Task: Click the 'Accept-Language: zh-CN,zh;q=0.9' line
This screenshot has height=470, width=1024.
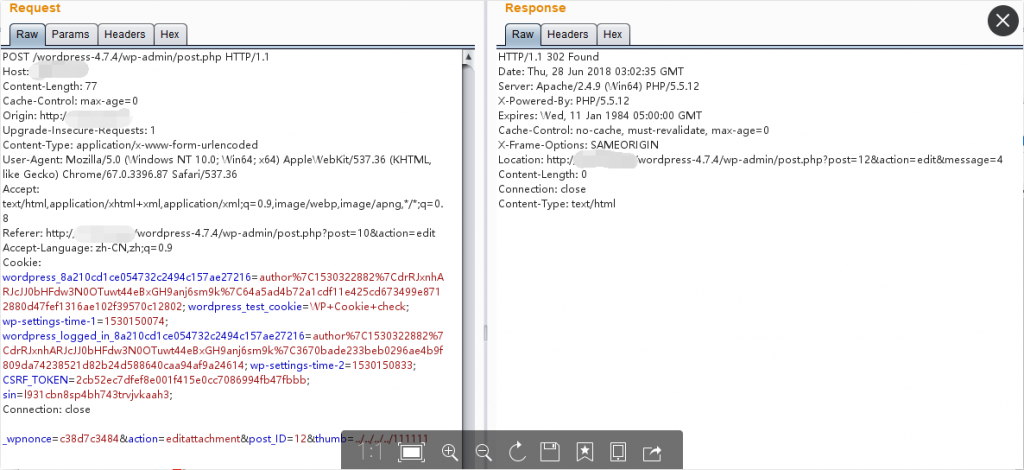Action: 88,248
